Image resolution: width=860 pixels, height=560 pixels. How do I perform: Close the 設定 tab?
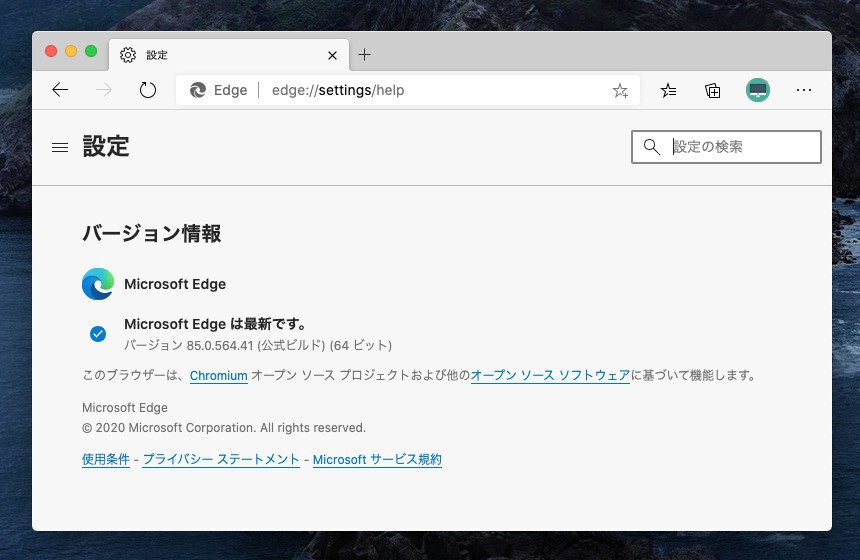coord(332,55)
